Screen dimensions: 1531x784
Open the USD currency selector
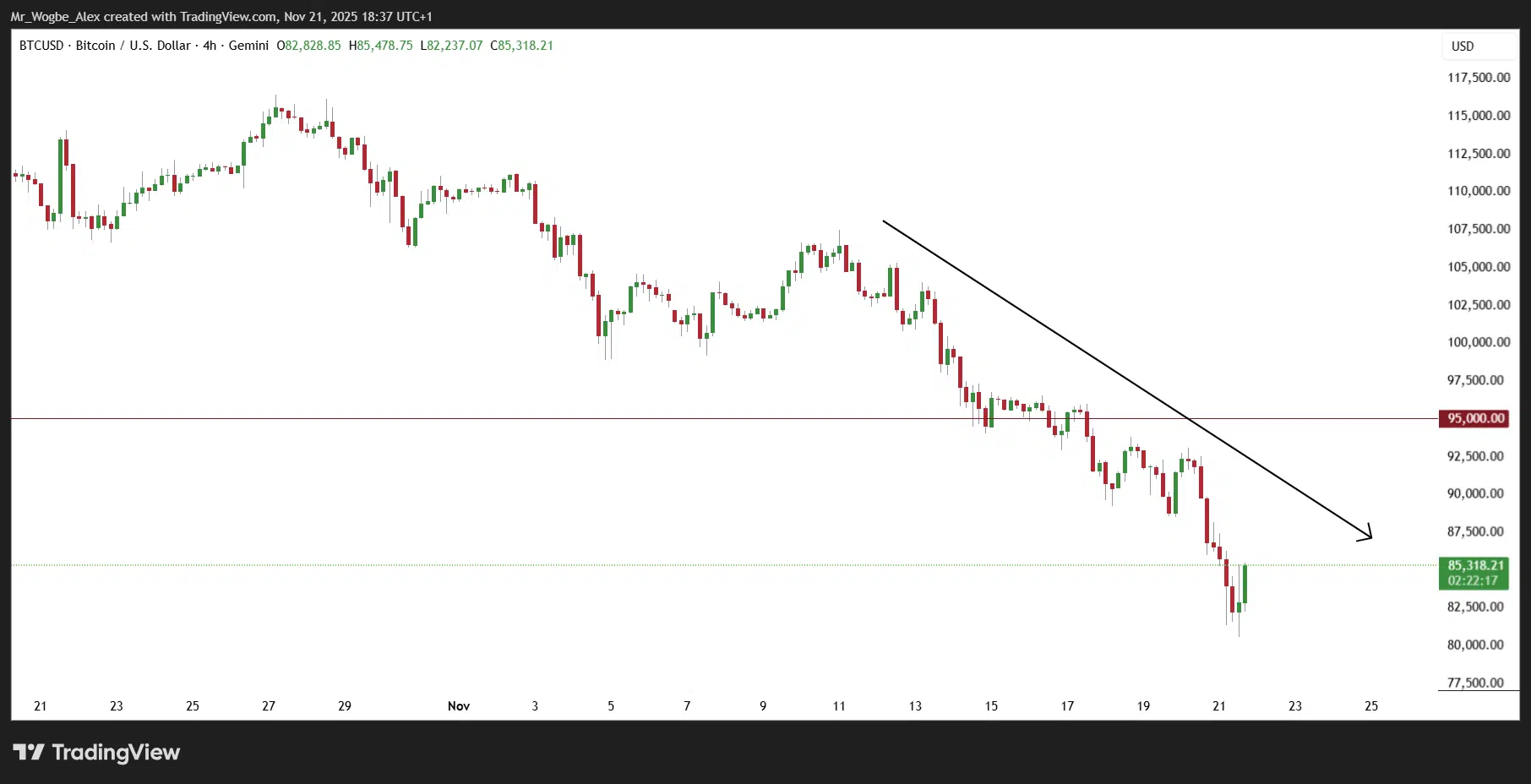click(x=1463, y=46)
